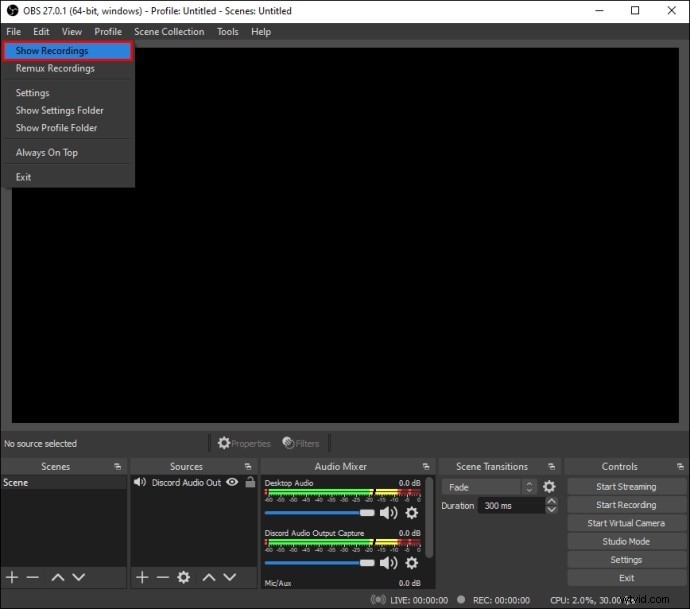The height and width of the screenshot is (609, 690).
Task: Move source up with arrow
Action: point(209,577)
